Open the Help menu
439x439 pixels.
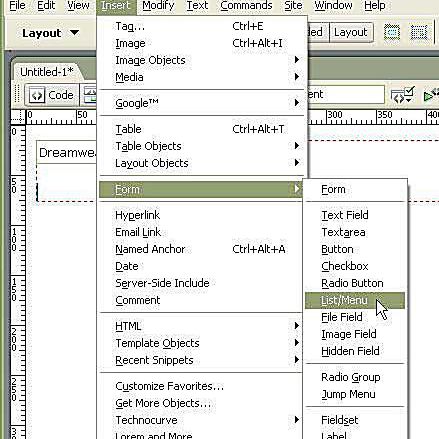coord(375,6)
